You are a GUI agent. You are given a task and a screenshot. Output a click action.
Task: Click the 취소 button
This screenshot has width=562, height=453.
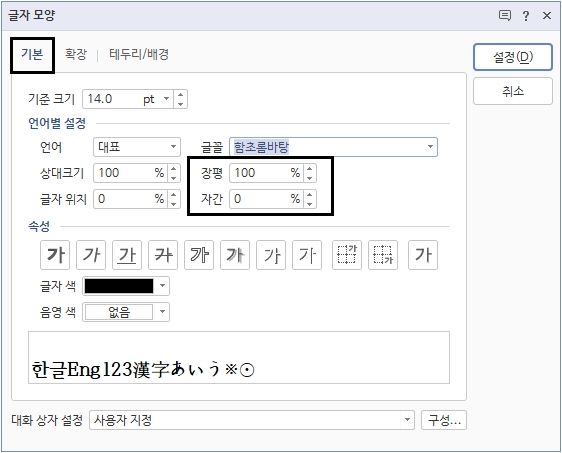513,91
